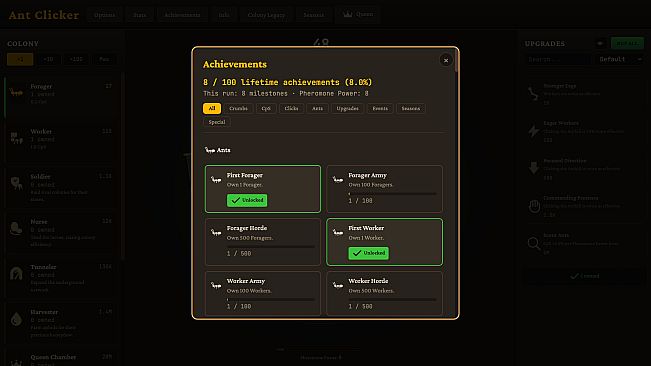Click the Unlocked badge on First Worker
651x366 pixels.
pyautogui.click(x=369, y=253)
